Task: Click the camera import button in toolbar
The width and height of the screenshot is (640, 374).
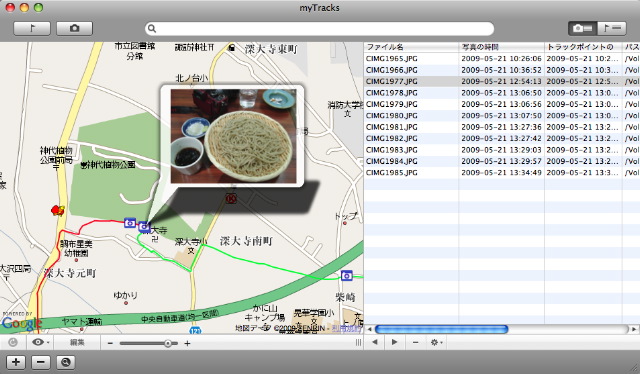Action: 74,28
